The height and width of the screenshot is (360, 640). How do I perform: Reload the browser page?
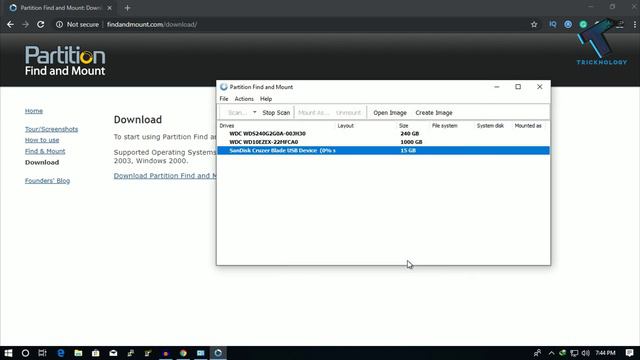point(40,24)
